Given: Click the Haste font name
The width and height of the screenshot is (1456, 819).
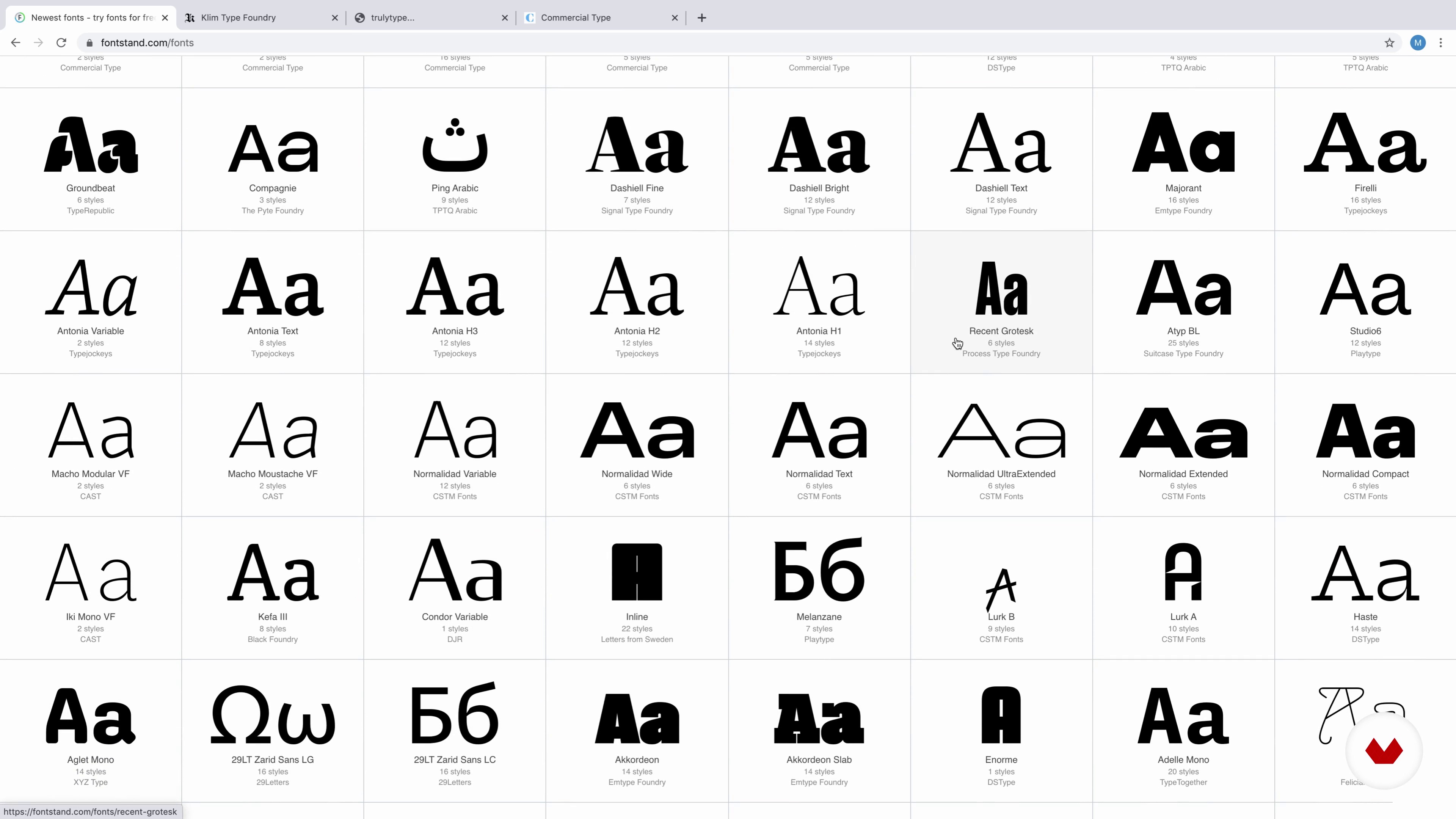Looking at the screenshot, I should 1365,617.
